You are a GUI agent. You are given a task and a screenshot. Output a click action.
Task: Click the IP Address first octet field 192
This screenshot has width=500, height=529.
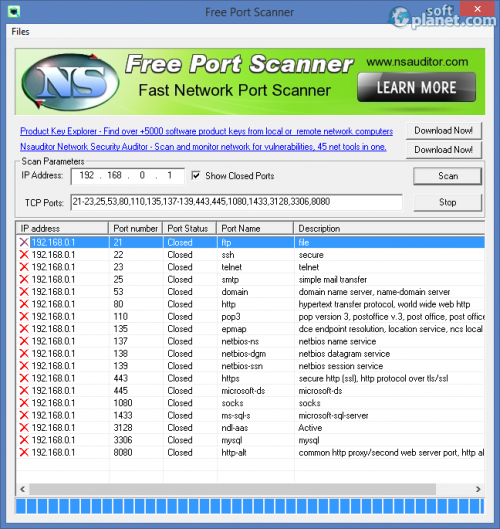(x=87, y=175)
